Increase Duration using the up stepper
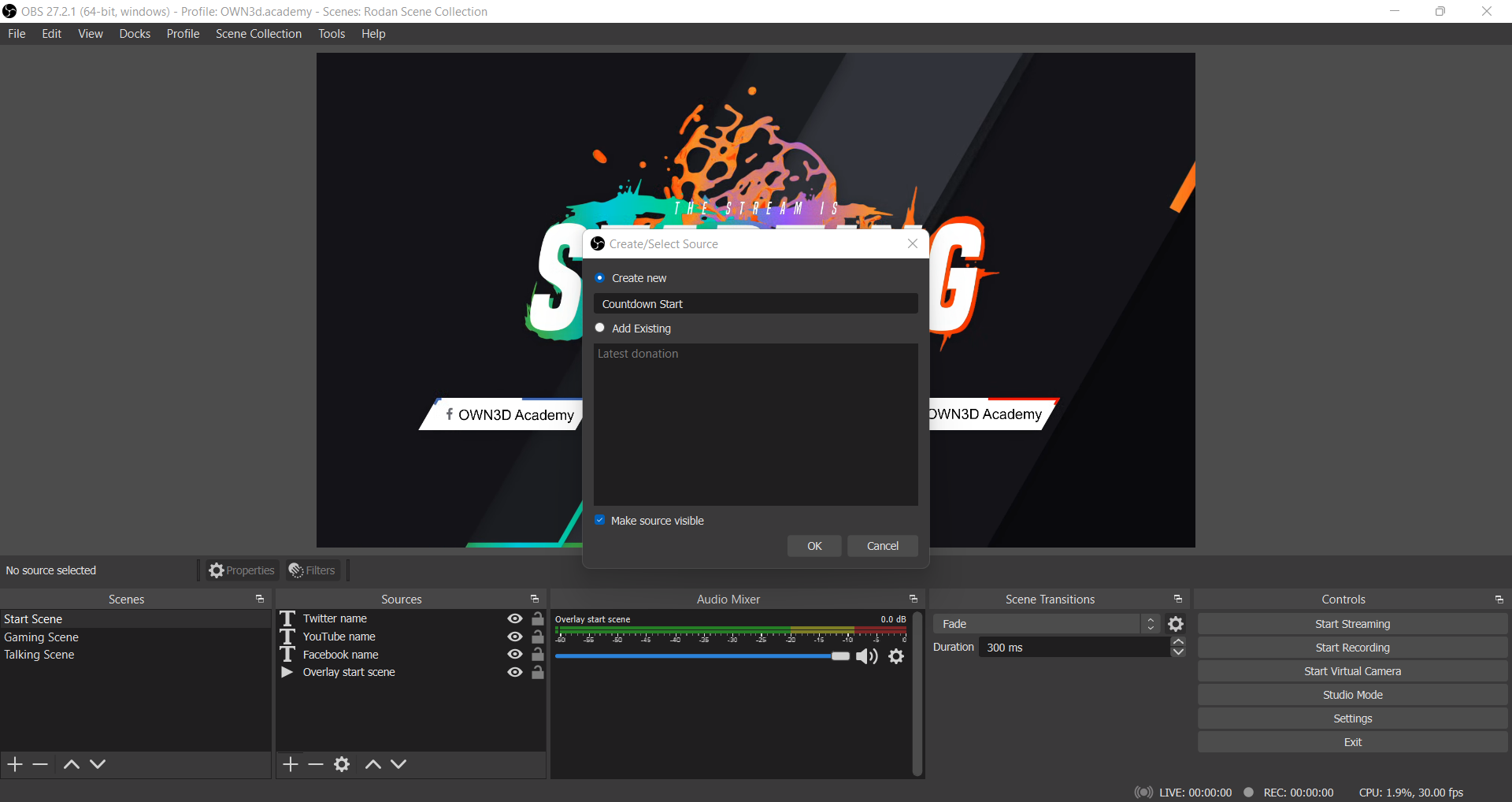 coord(1178,642)
